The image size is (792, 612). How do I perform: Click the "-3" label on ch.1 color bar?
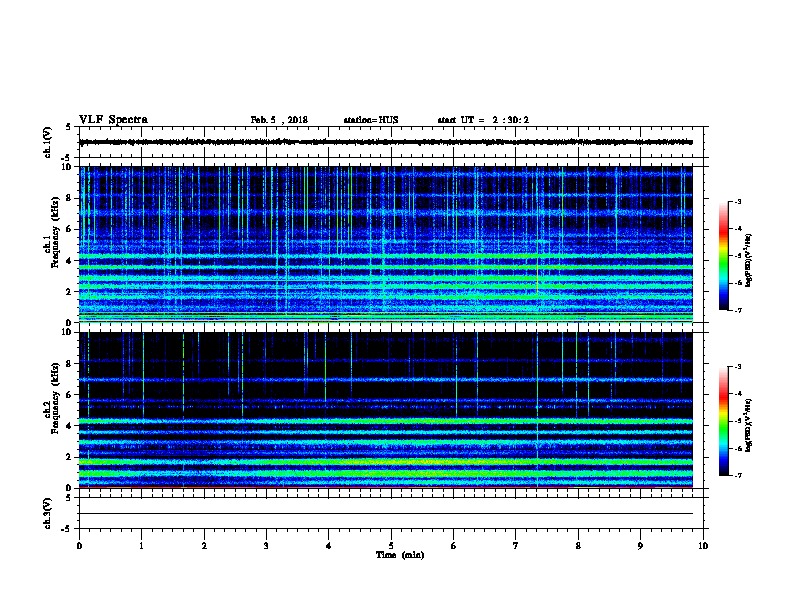[737, 202]
